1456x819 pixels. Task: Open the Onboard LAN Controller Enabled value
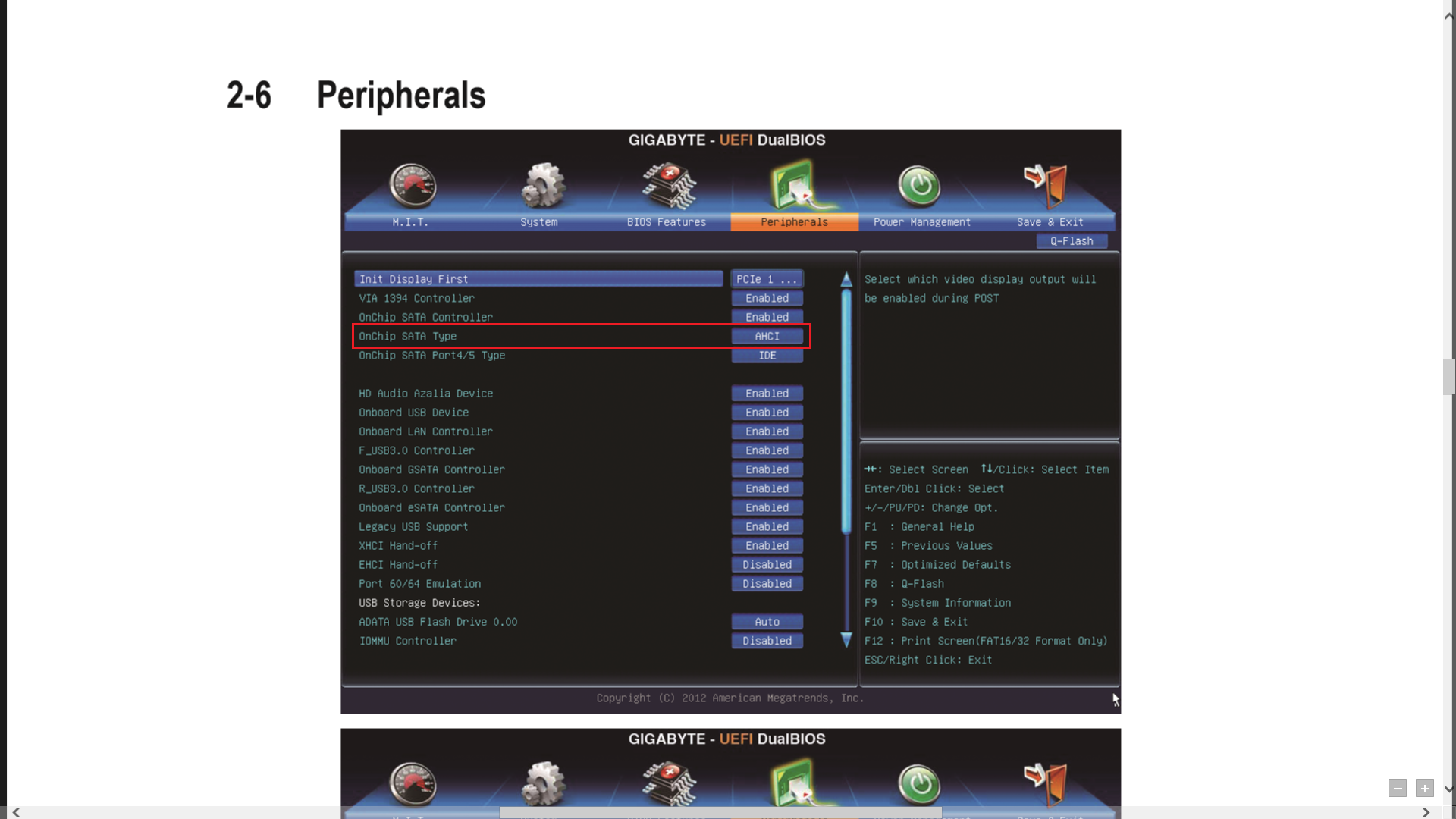click(x=767, y=431)
